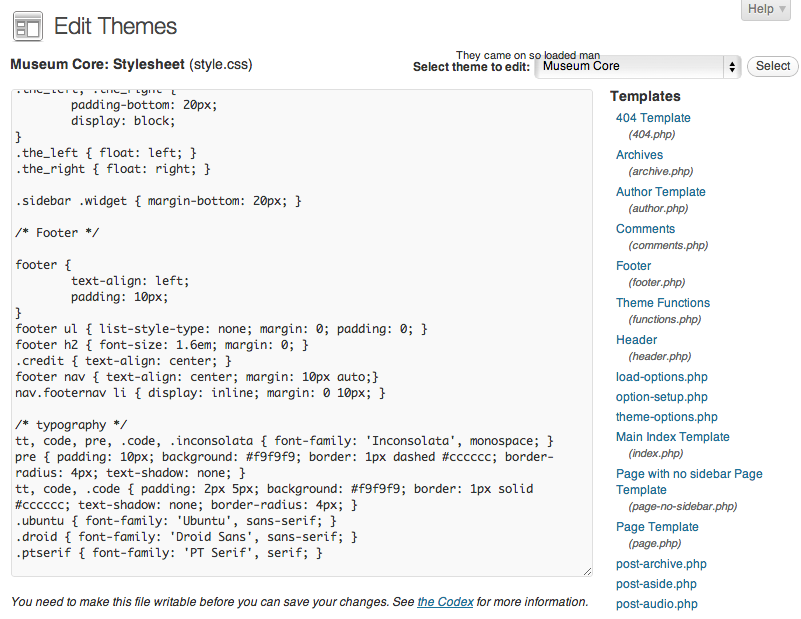Open the Comments template

[x=645, y=229]
